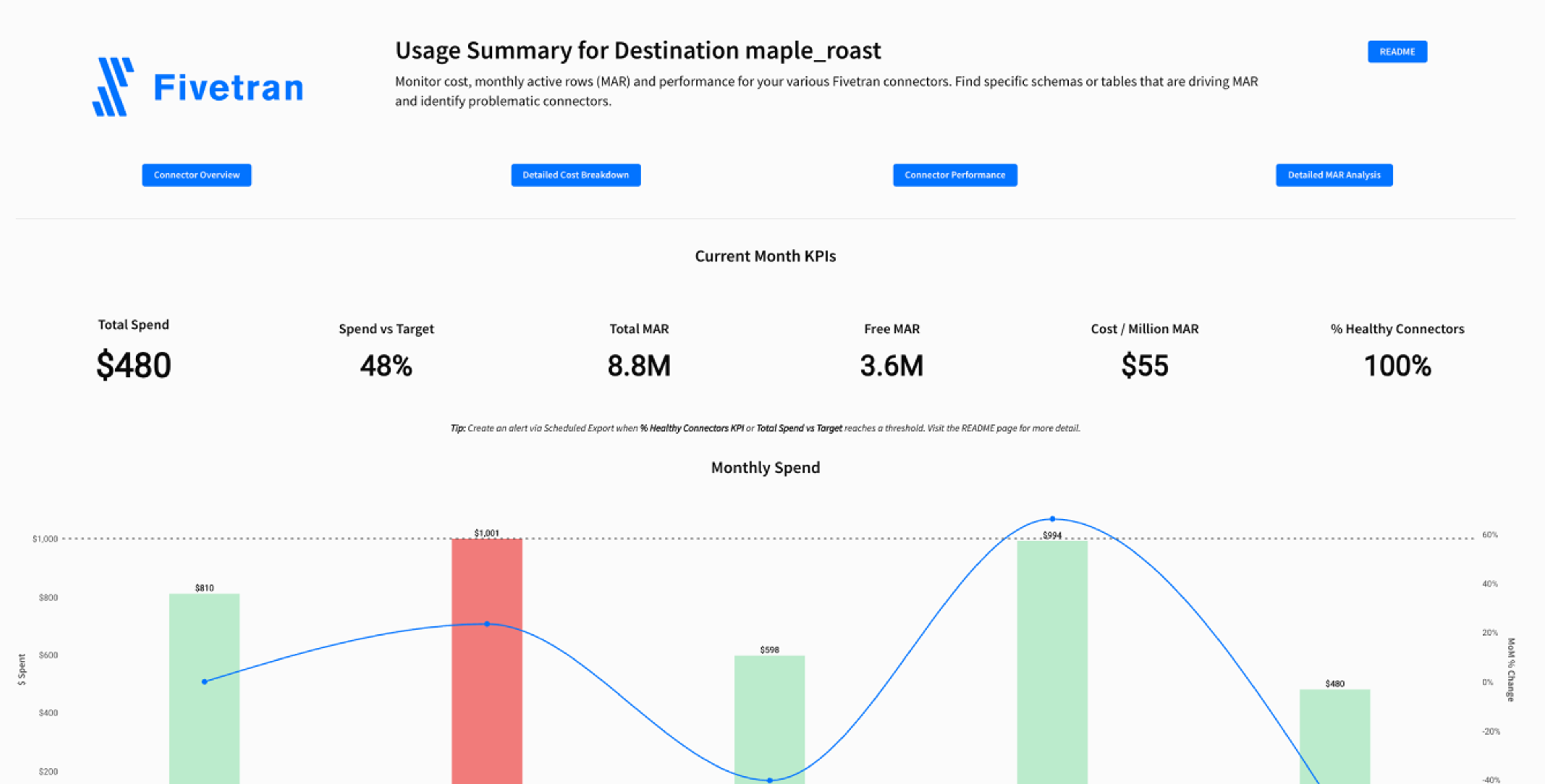Open the README button
Viewport: 1545px width, 784px height.
[x=1397, y=51]
